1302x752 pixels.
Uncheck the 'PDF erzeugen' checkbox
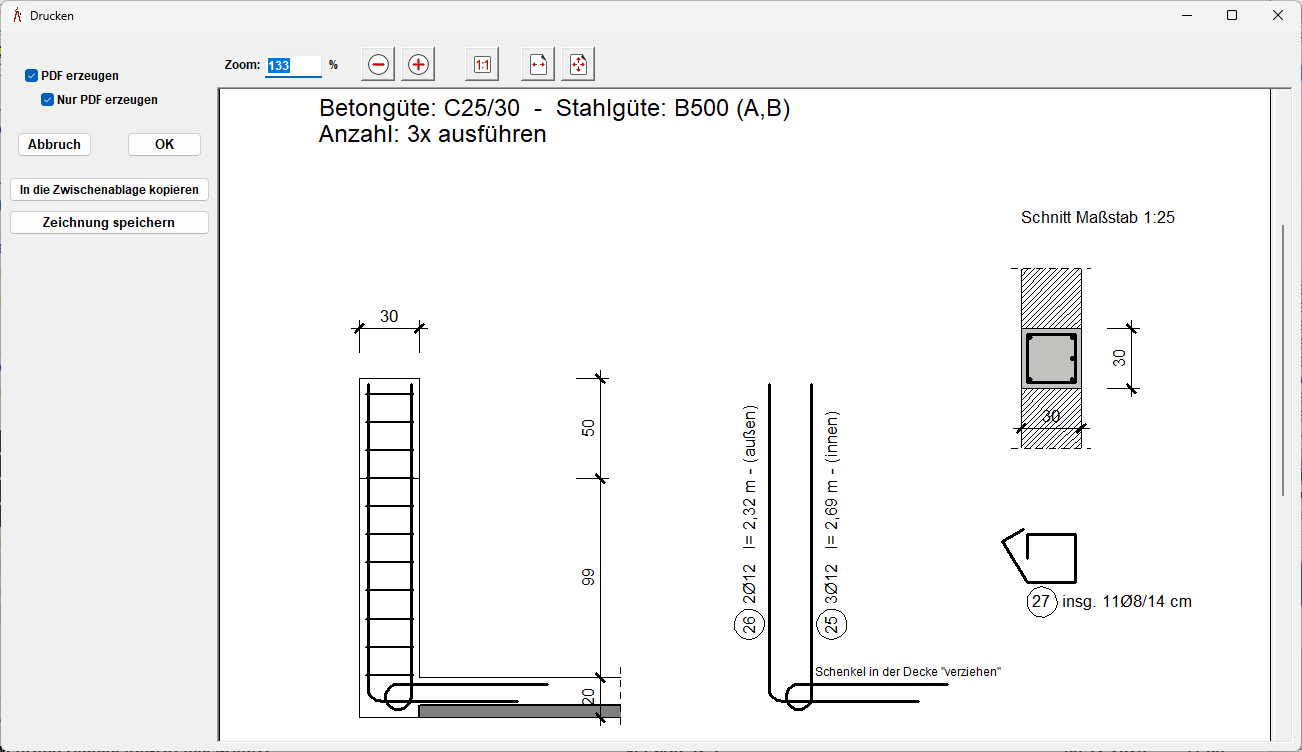click(32, 76)
